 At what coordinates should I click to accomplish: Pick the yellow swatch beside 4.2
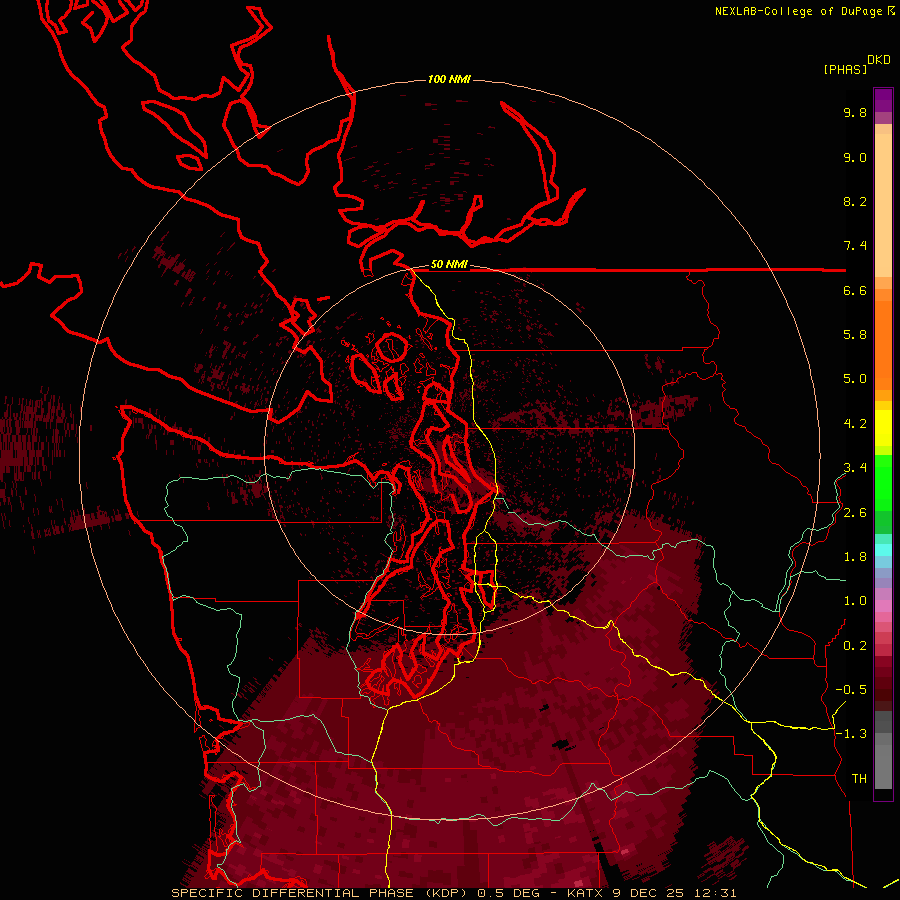[883, 426]
